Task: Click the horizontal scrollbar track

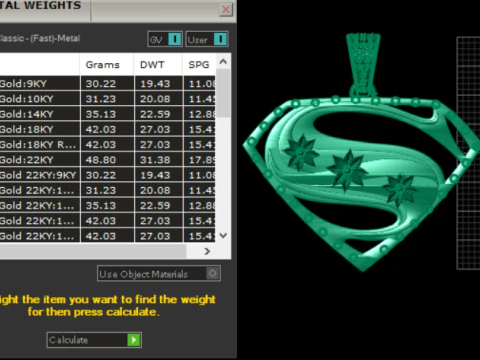Action: 93,251
